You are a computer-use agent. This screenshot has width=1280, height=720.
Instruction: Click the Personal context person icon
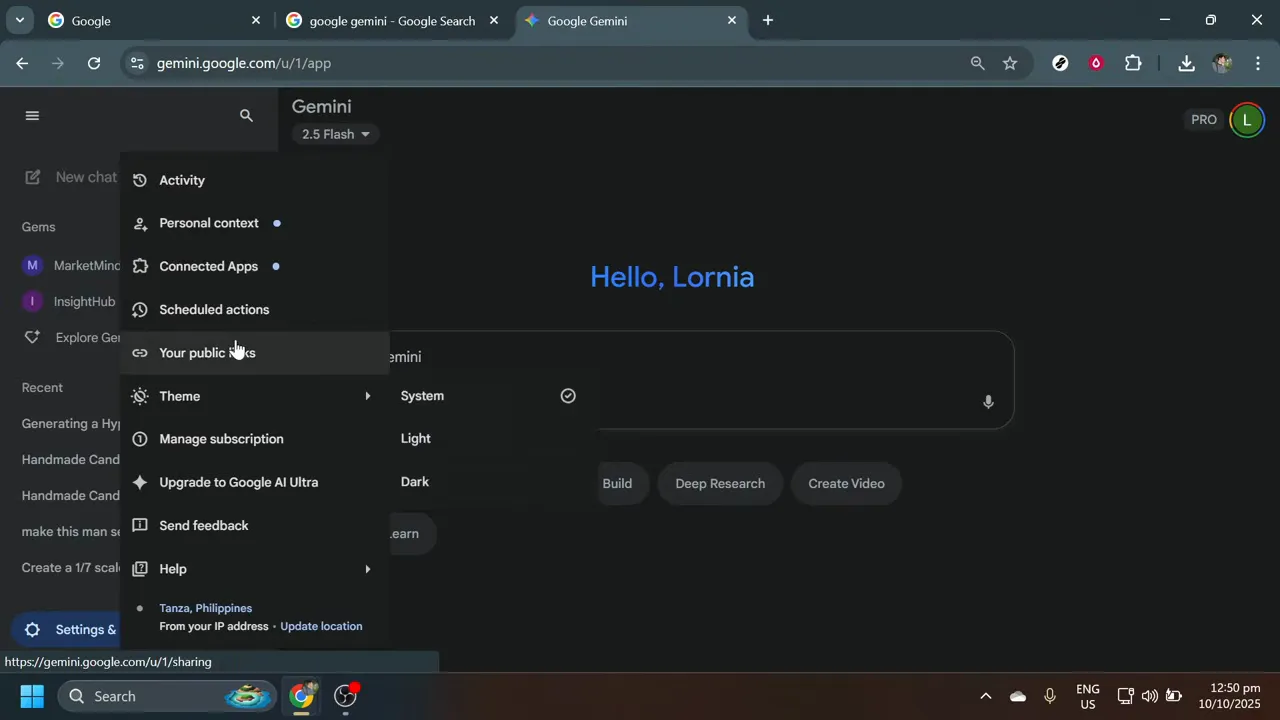[140, 223]
